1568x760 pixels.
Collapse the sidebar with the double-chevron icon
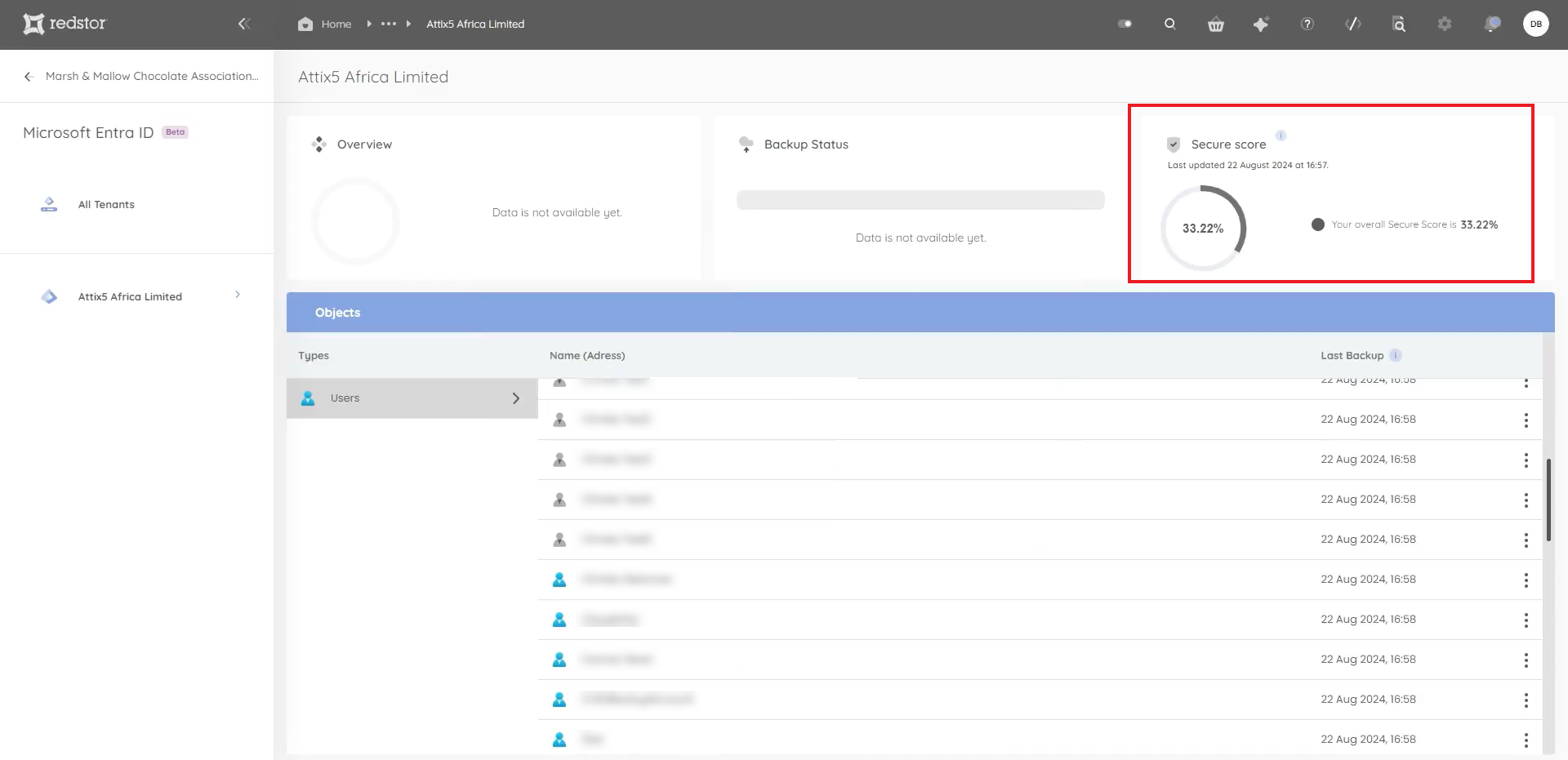(243, 24)
